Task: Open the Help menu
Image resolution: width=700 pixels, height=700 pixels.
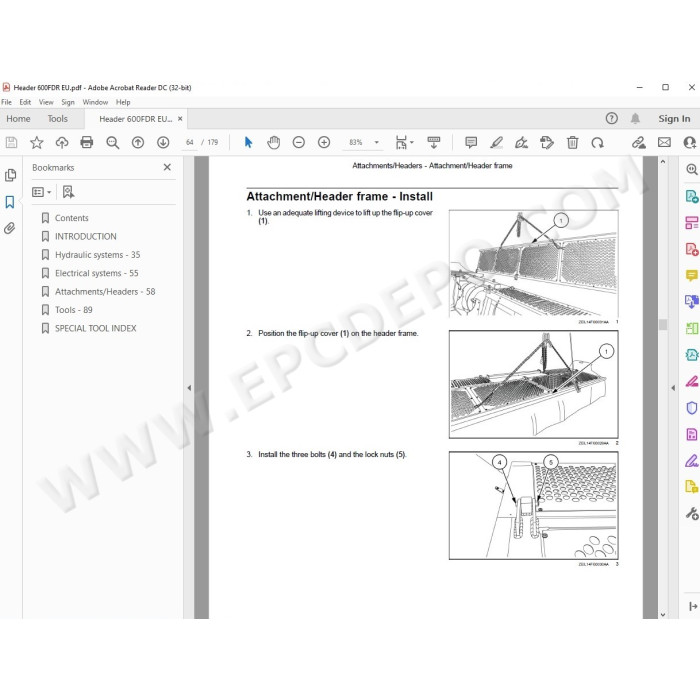Action: 123,102
